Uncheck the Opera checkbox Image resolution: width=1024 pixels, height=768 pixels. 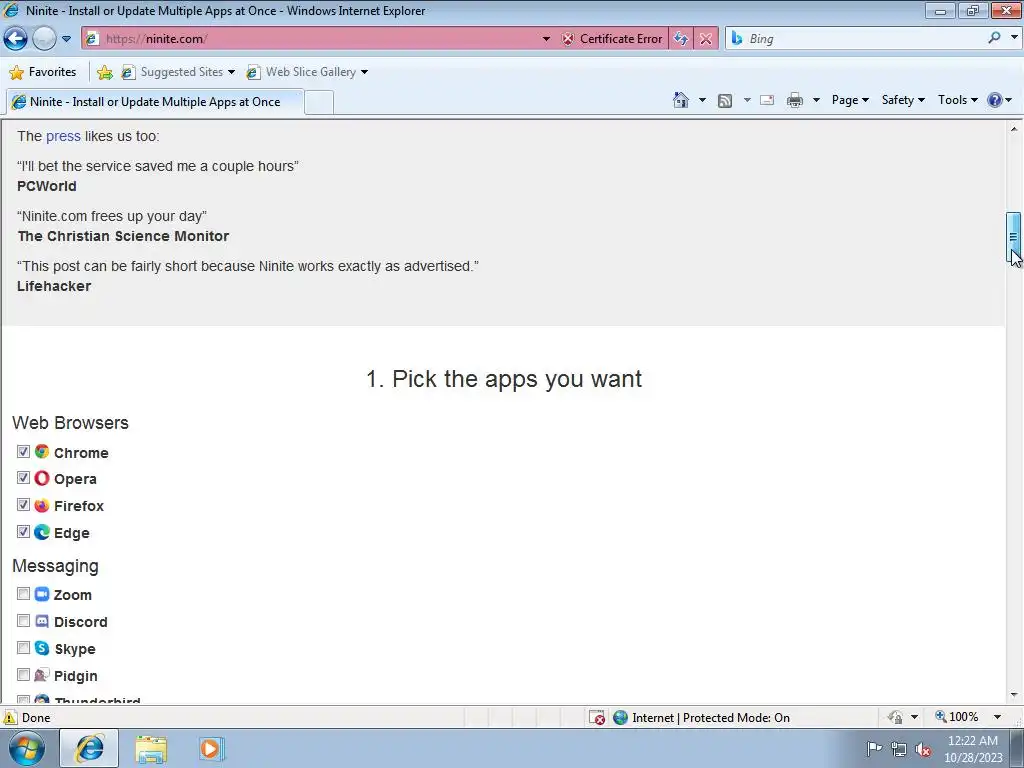tap(24, 478)
